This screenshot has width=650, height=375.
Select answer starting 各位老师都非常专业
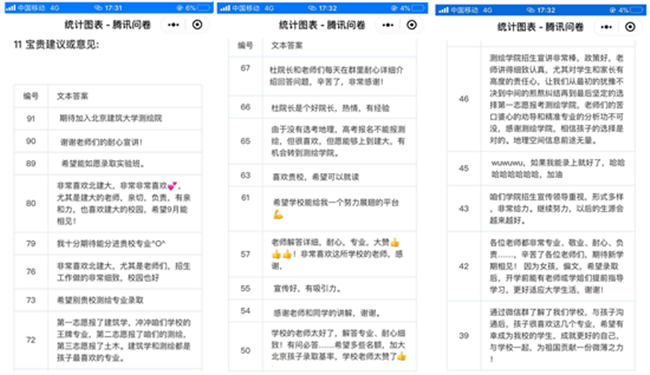click(x=557, y=266)
